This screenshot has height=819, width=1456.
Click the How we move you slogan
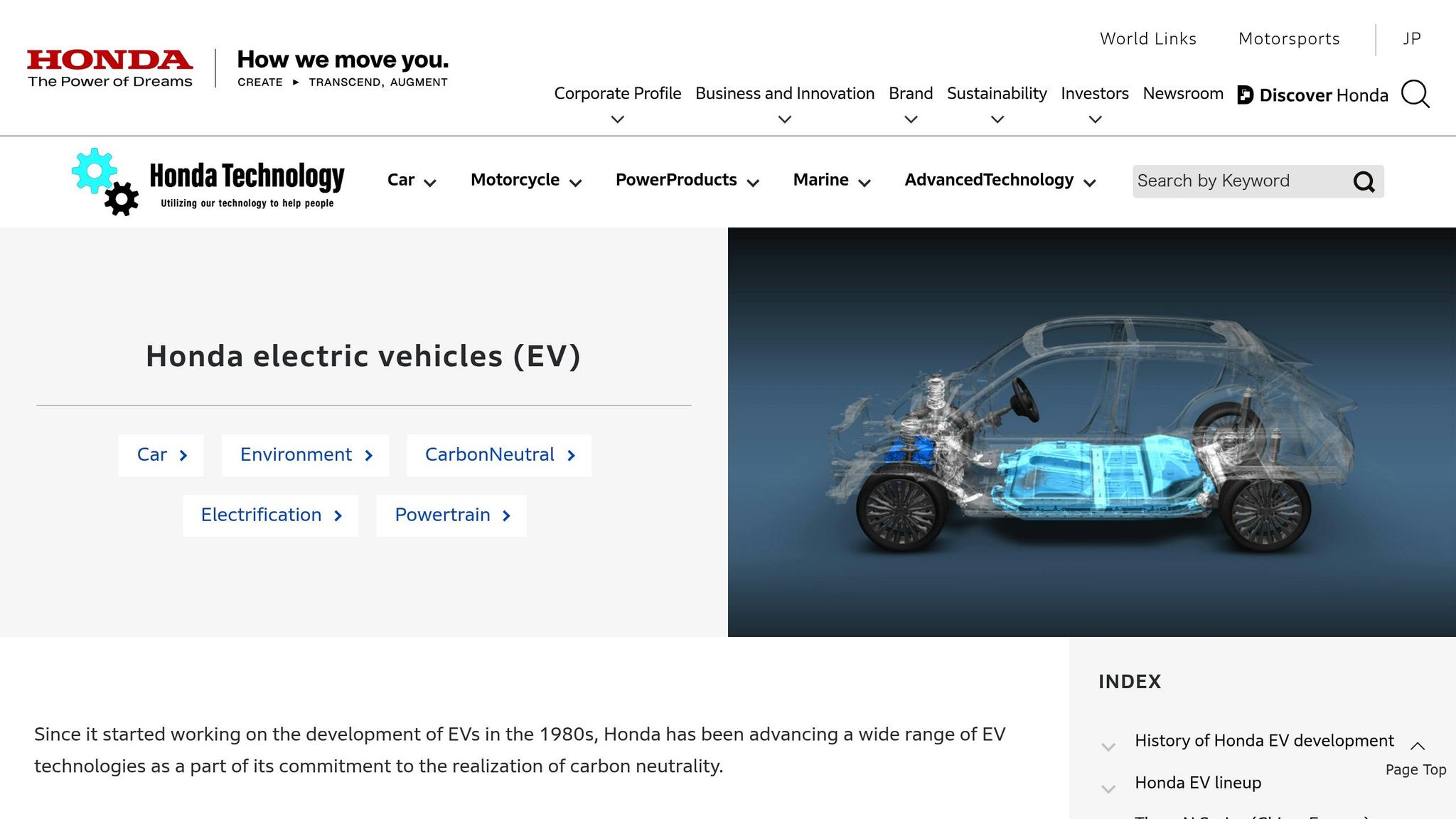[x=343, y=60]
